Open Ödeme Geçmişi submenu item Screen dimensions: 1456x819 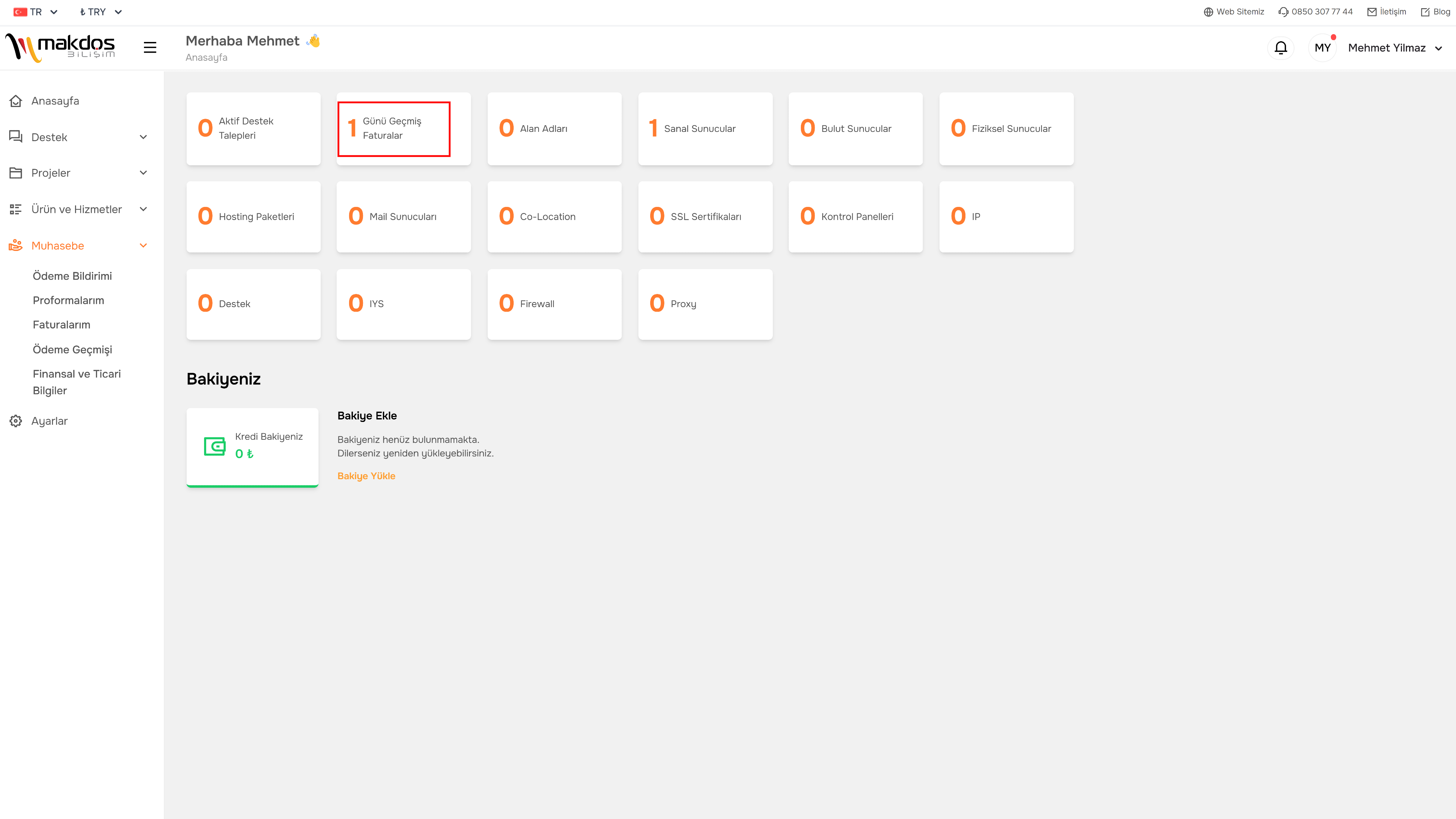tap(73, 349)
